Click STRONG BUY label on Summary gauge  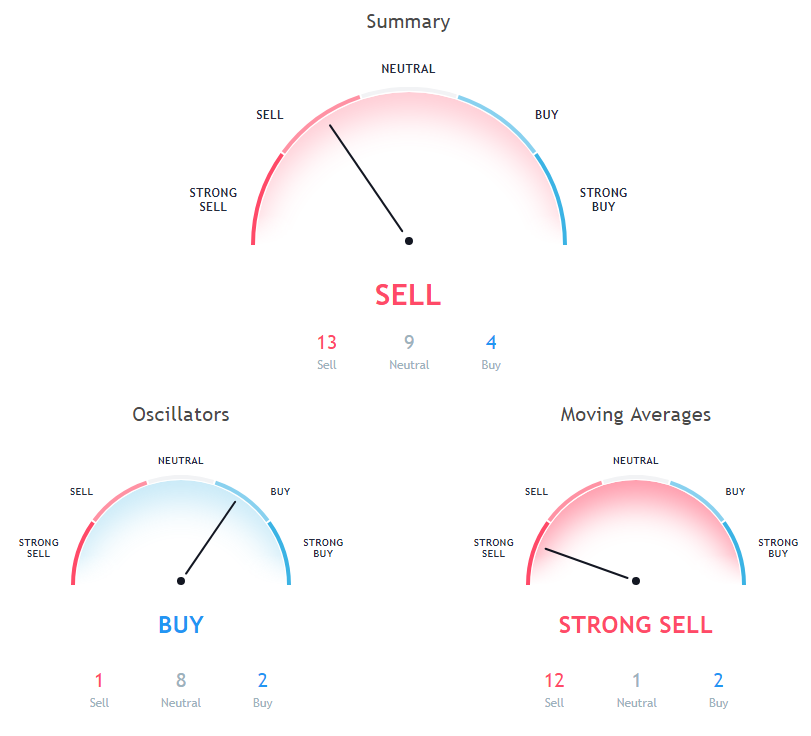pyautogui.click(x=603, y=200)
